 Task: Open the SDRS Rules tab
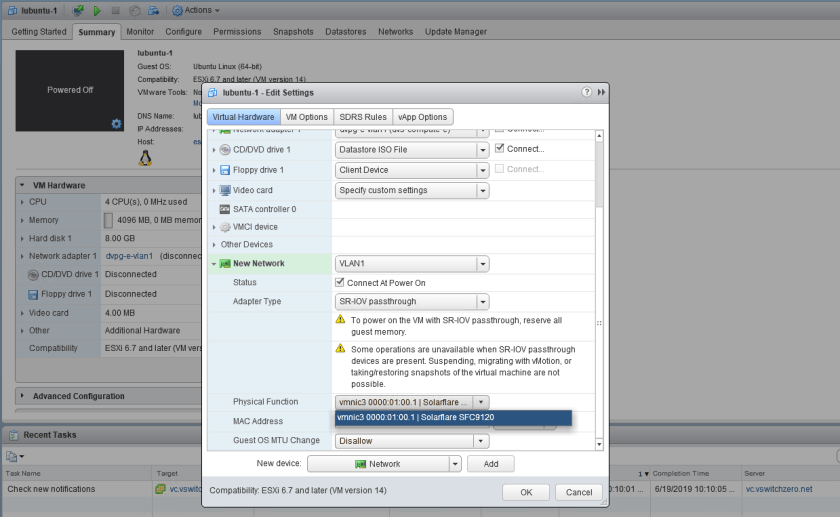tap(362, 117)
